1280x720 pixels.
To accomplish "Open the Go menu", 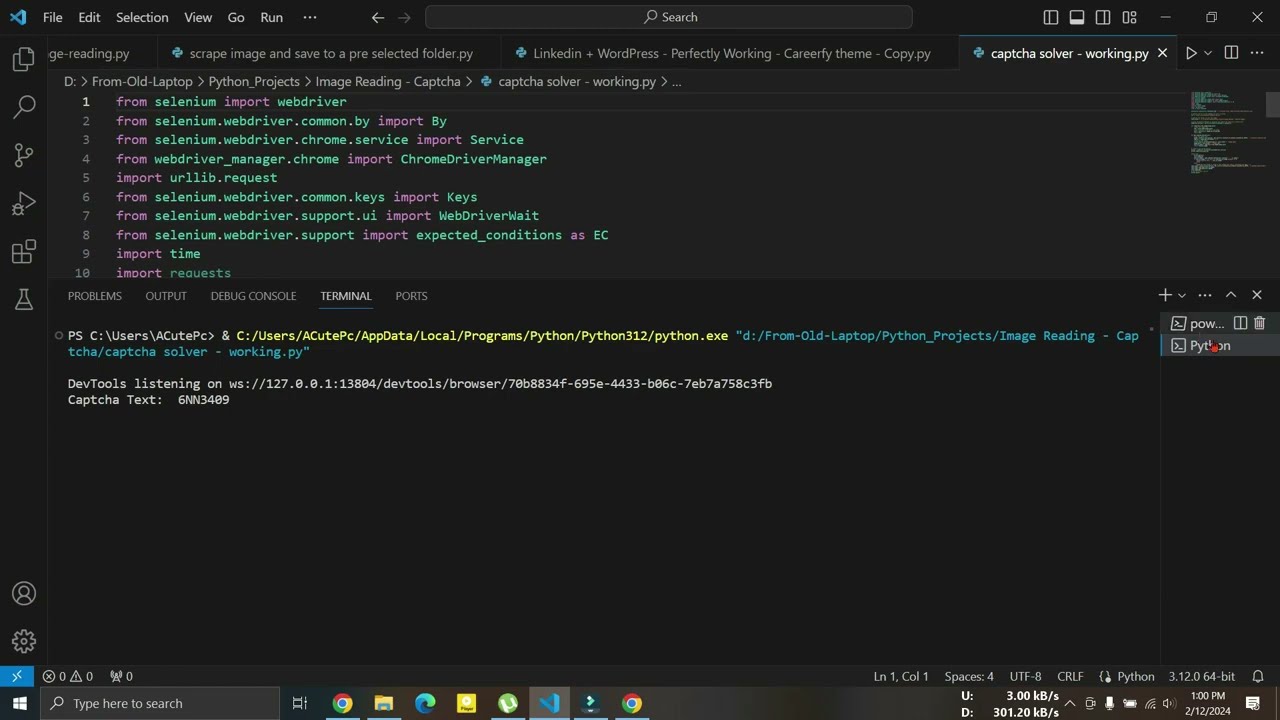I will [x=236, y=17].
